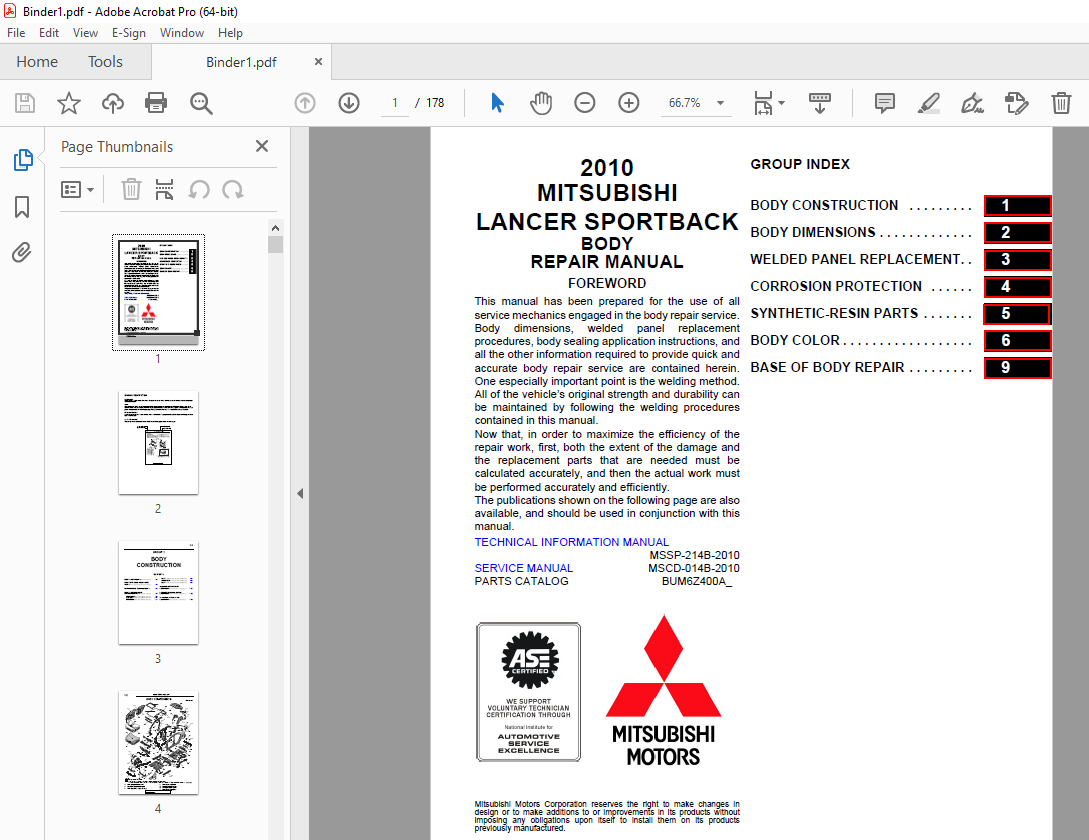This screenshot has height=840, width=1089.
Task: Click the Print file icon
Action: point(156,103)
